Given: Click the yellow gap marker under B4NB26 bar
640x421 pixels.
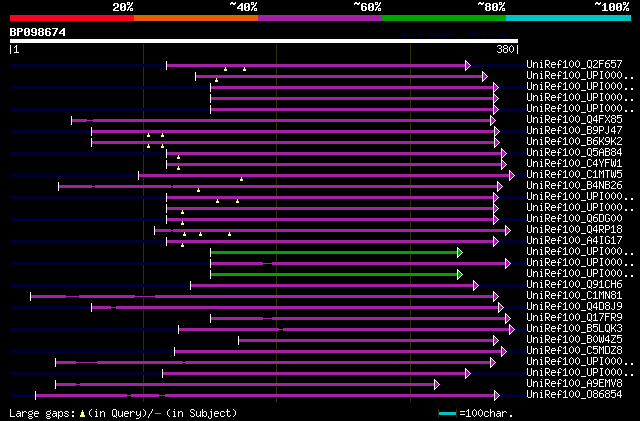Looking at the screenshot, I should (198, 190).
